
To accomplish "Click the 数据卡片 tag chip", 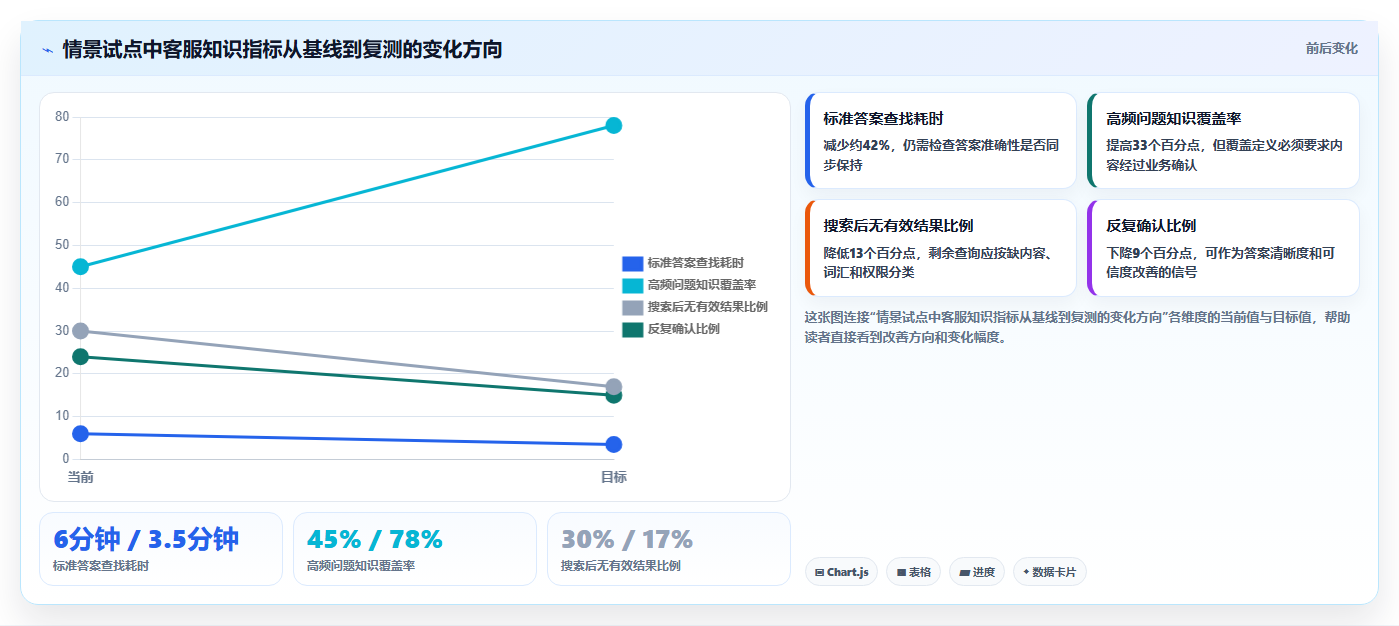I will tap(1049, 572).
